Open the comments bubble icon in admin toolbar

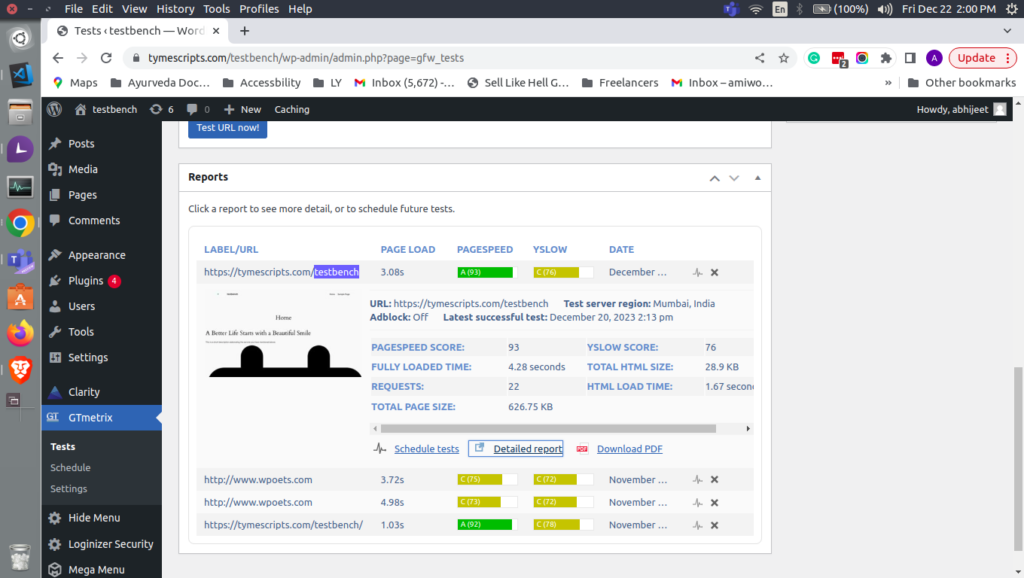pos(191,109)
